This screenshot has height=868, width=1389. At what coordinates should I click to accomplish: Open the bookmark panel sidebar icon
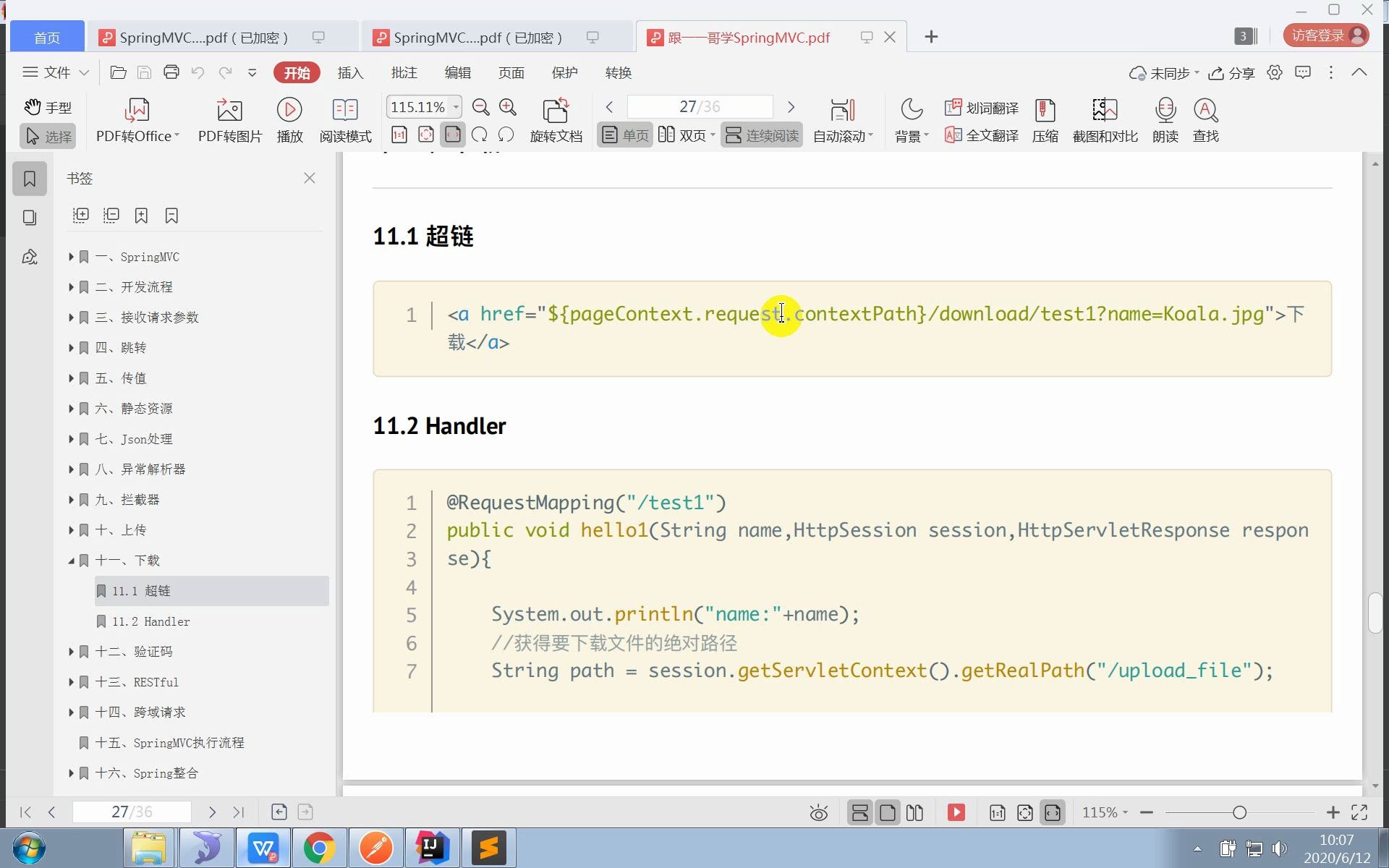[x=30, y=179]
